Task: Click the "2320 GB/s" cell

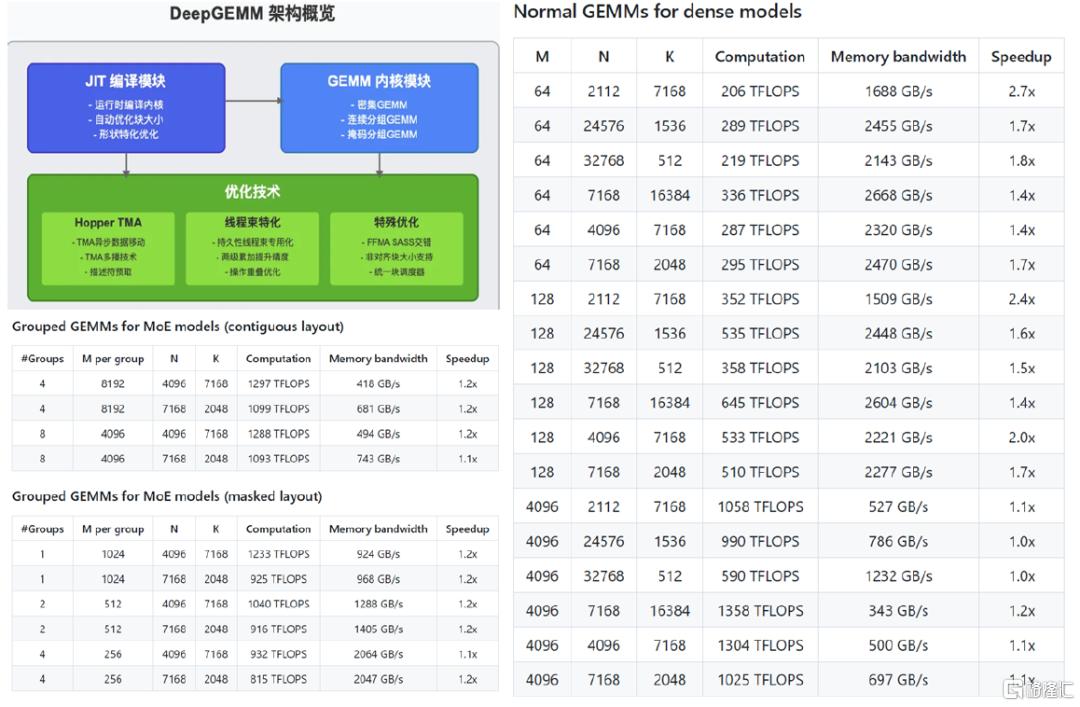Action: 898,229
